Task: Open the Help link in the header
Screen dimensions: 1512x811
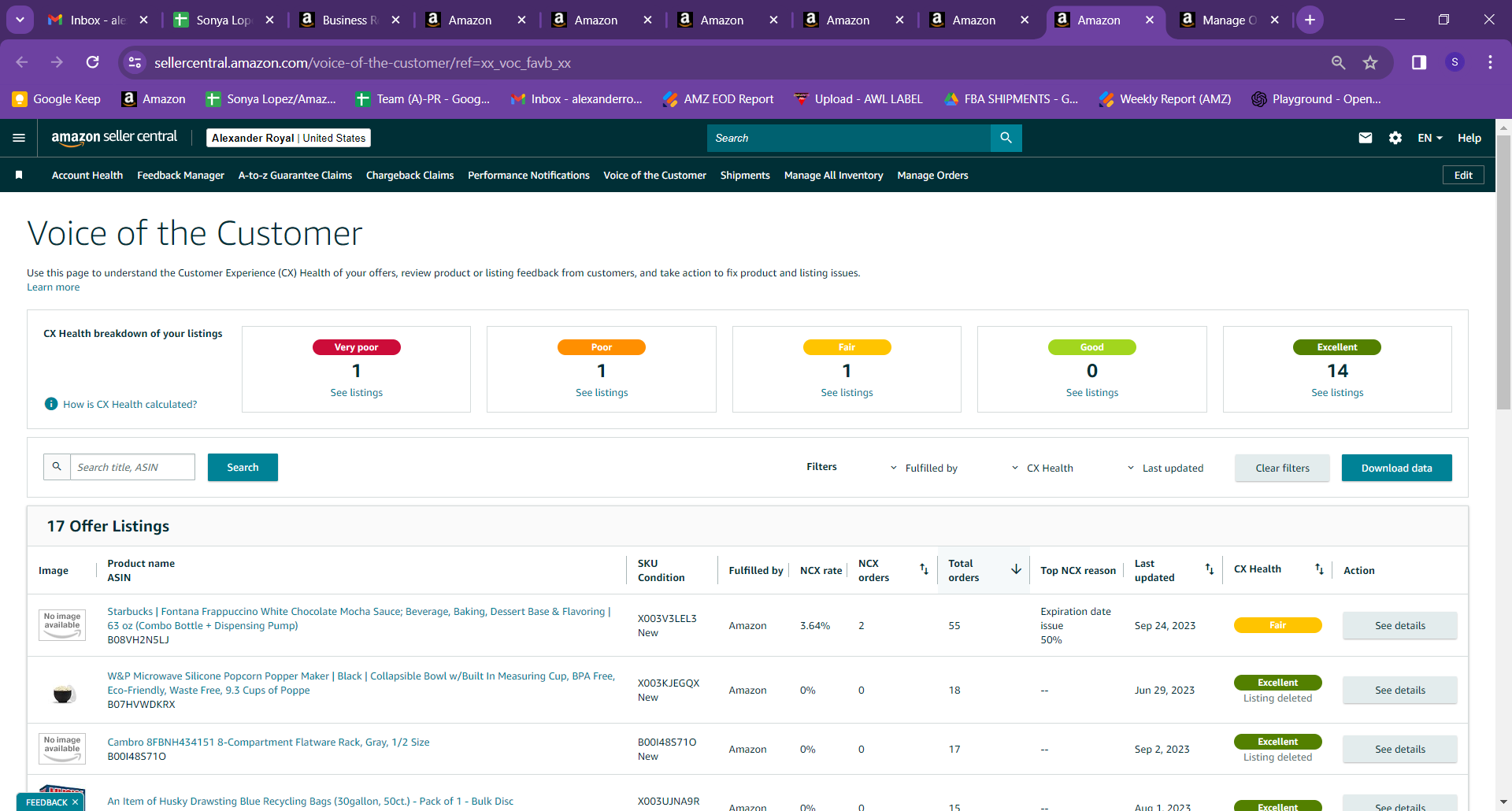Action: coord(1469,138)
